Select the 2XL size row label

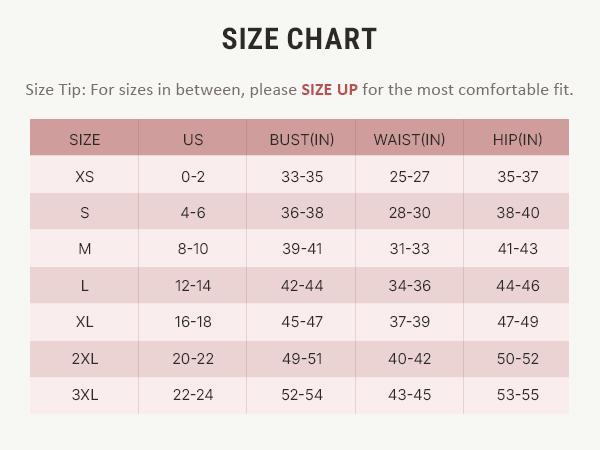[85, 359]
